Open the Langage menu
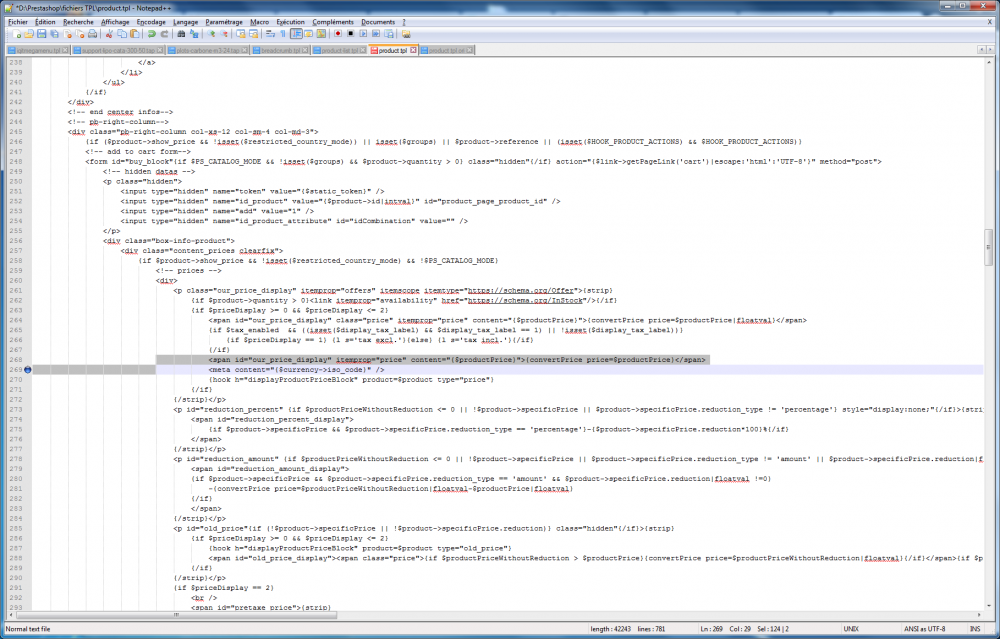Image resolution: width=1000 pixels, height=639 pixels. (x=185, y=21)
